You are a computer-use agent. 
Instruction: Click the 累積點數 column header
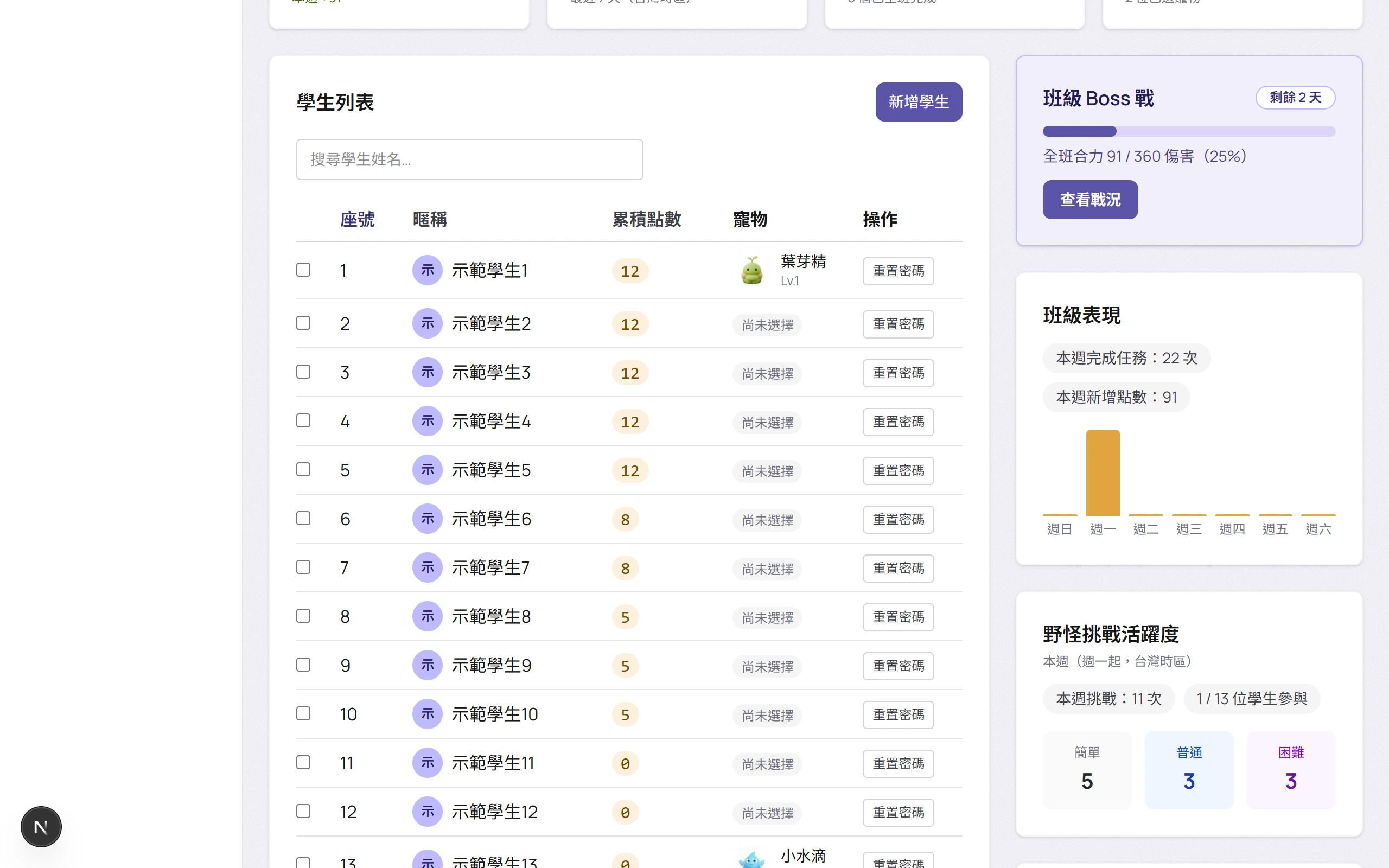[646, 219]
